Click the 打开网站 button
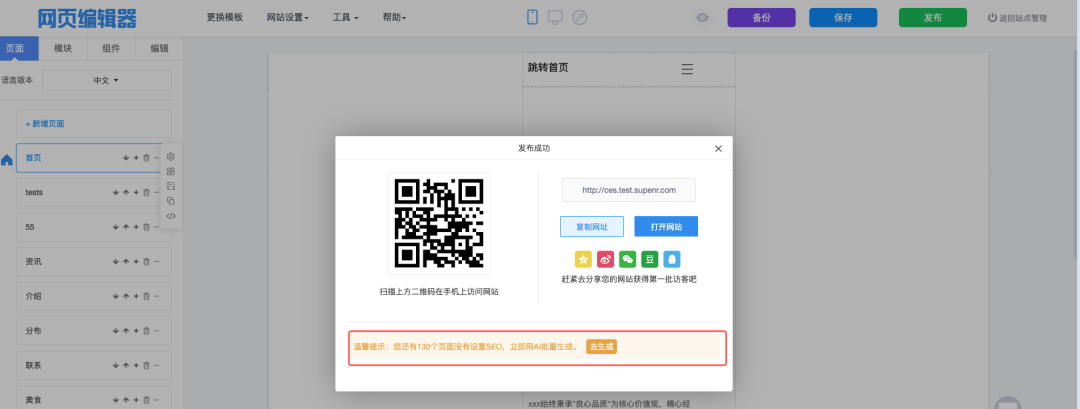The height and width of the screenshot is (409, 1080). 666,227
